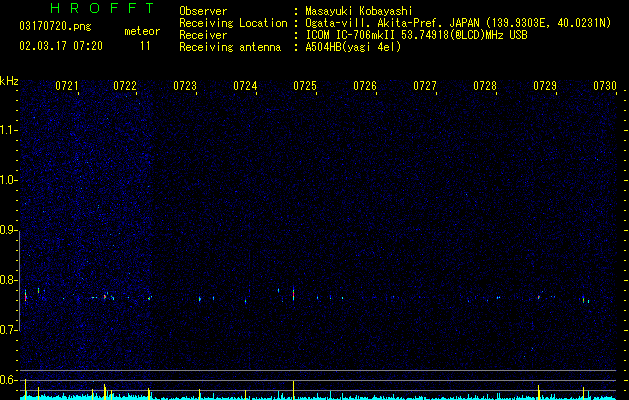This screenshot has width=629, height=400.
Task: Click the 1.1 kHz axis label
Action: 9,130
